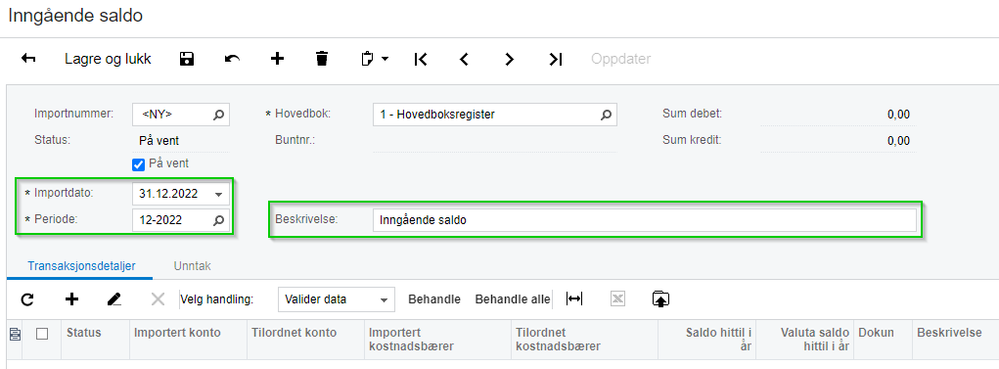Fit columns with the width icon
This screenshot has width=999, height=369.
click(574, 299)
